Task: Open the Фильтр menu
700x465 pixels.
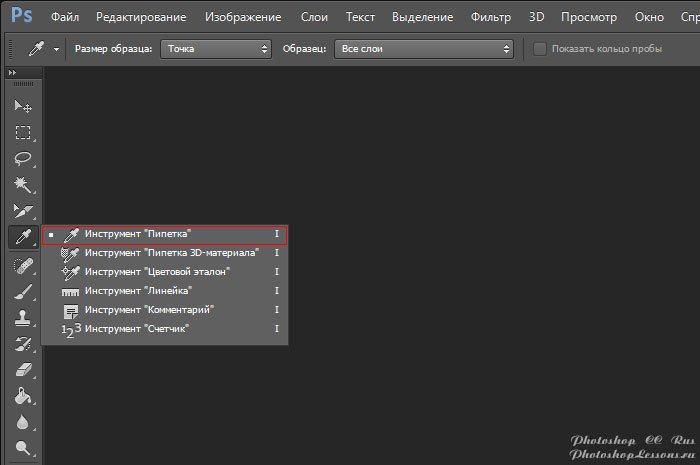Action: tap(489, 18)
